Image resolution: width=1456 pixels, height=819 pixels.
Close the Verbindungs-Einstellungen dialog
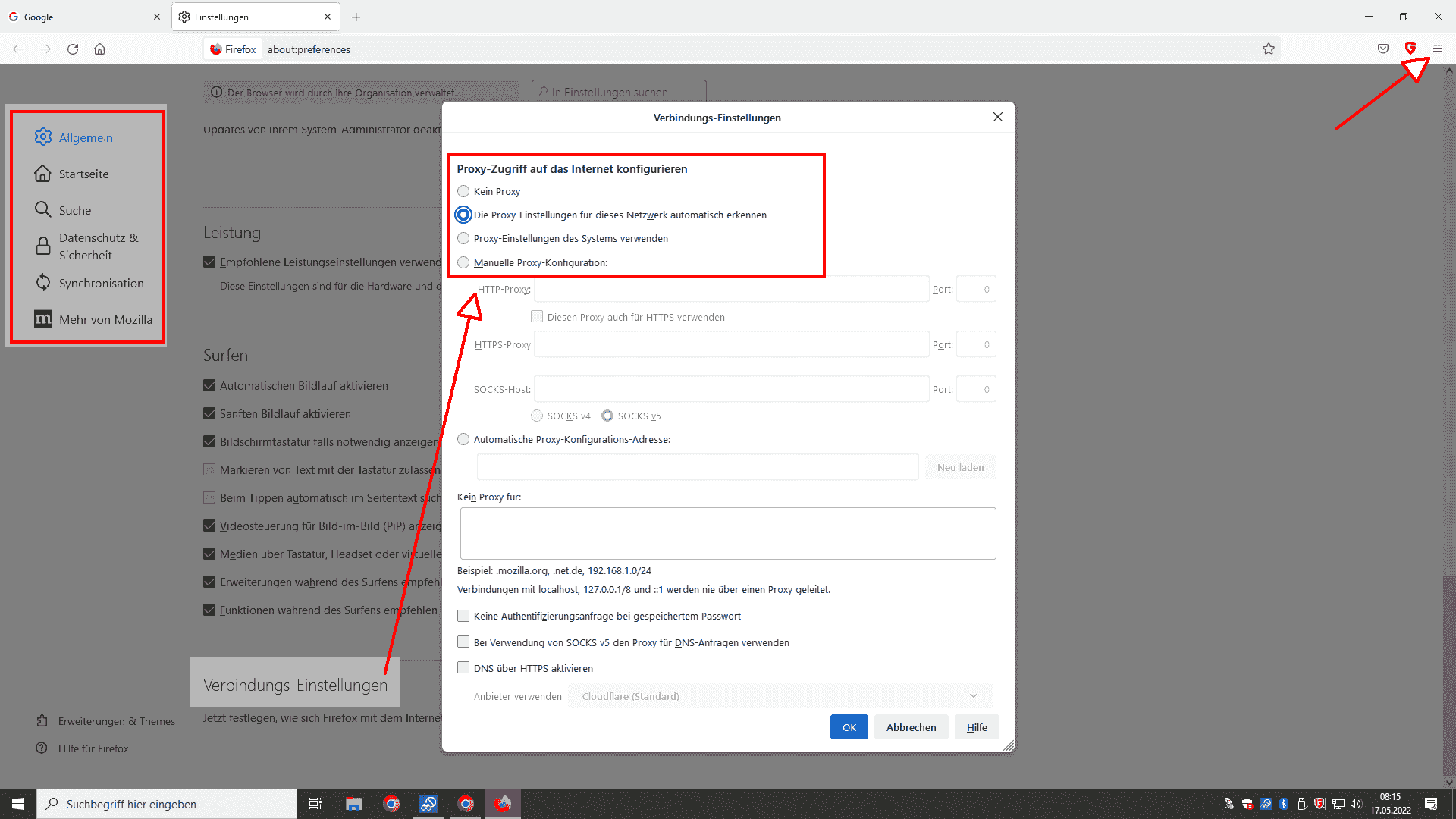[998, 117]
